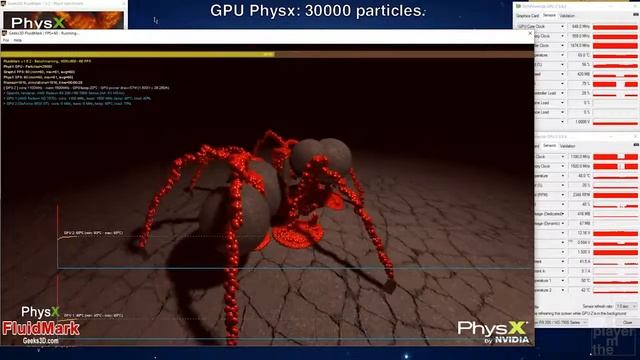Click GPU Core Clock graph in upper GPU-Z
Image resolution: width=640 pixels, height=360 pixels.
pos(615,27)
